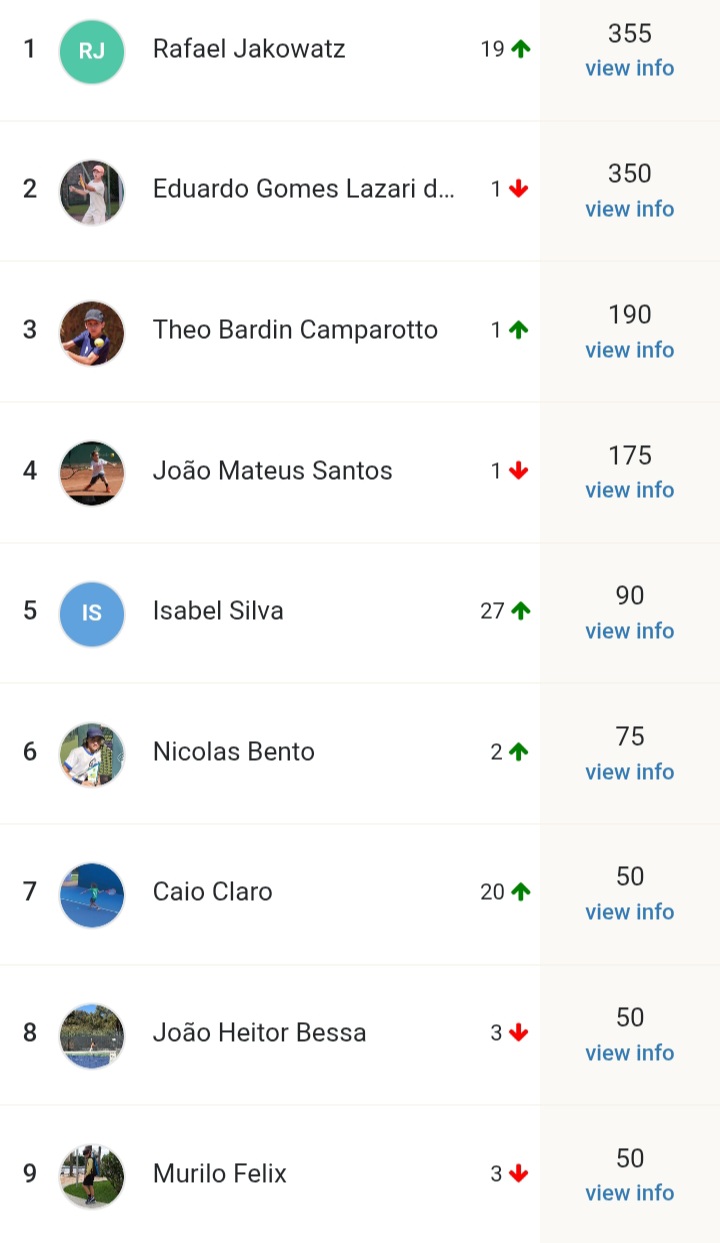Click Rafael Jakowatz's RJ initials avatar

click(92, 51)
